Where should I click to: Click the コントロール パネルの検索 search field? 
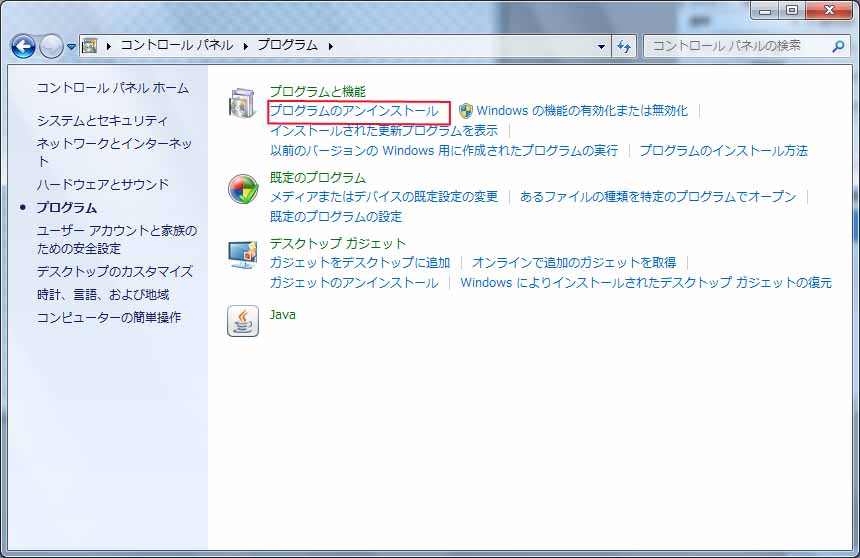pyautogui.click(x=745, y=46)
